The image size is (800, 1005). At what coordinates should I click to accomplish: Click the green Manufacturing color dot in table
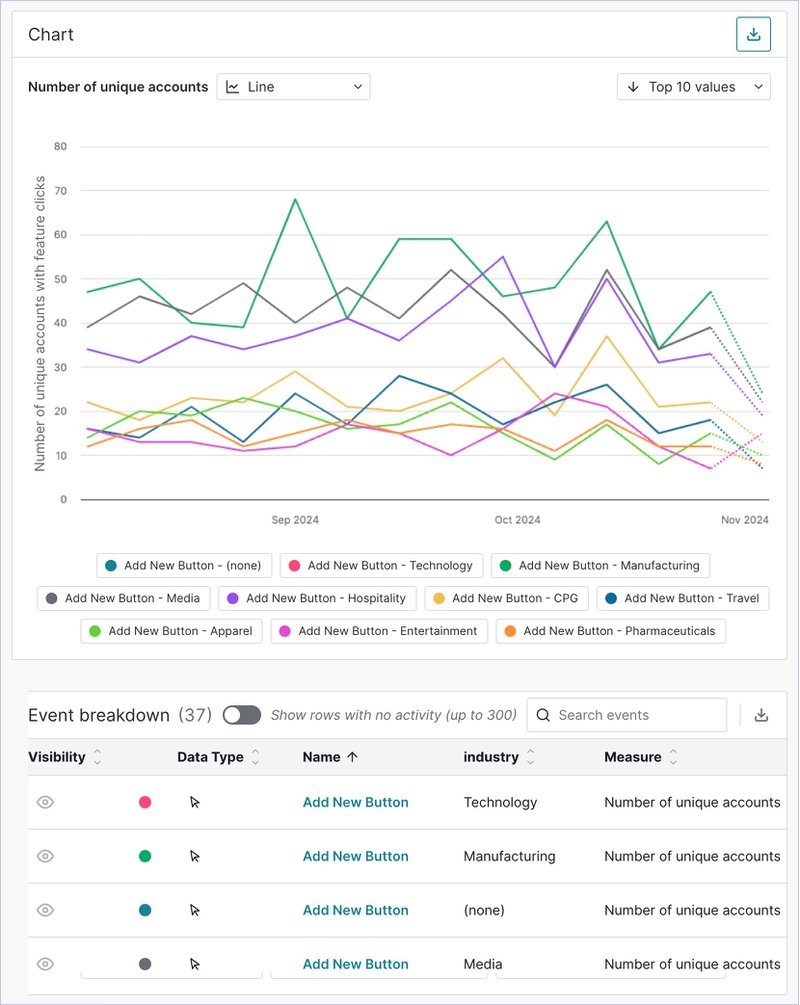point(145,856)
